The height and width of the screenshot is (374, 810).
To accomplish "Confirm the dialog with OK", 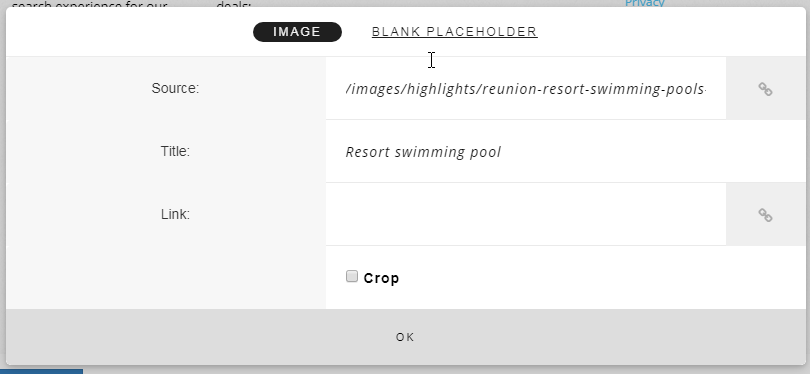I will point(405,337).
